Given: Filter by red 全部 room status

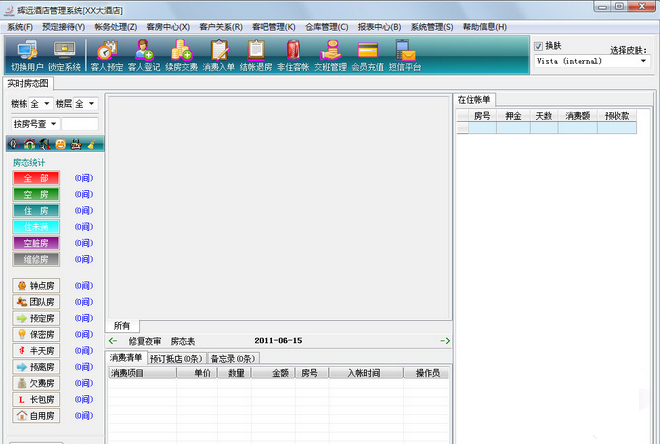Looking at the screenshot, I should pos(36,178).
